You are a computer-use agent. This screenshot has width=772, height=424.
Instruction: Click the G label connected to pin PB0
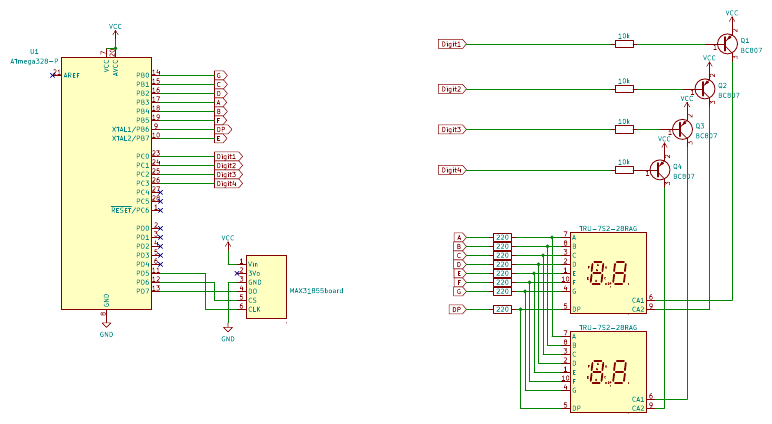(220, 75)
